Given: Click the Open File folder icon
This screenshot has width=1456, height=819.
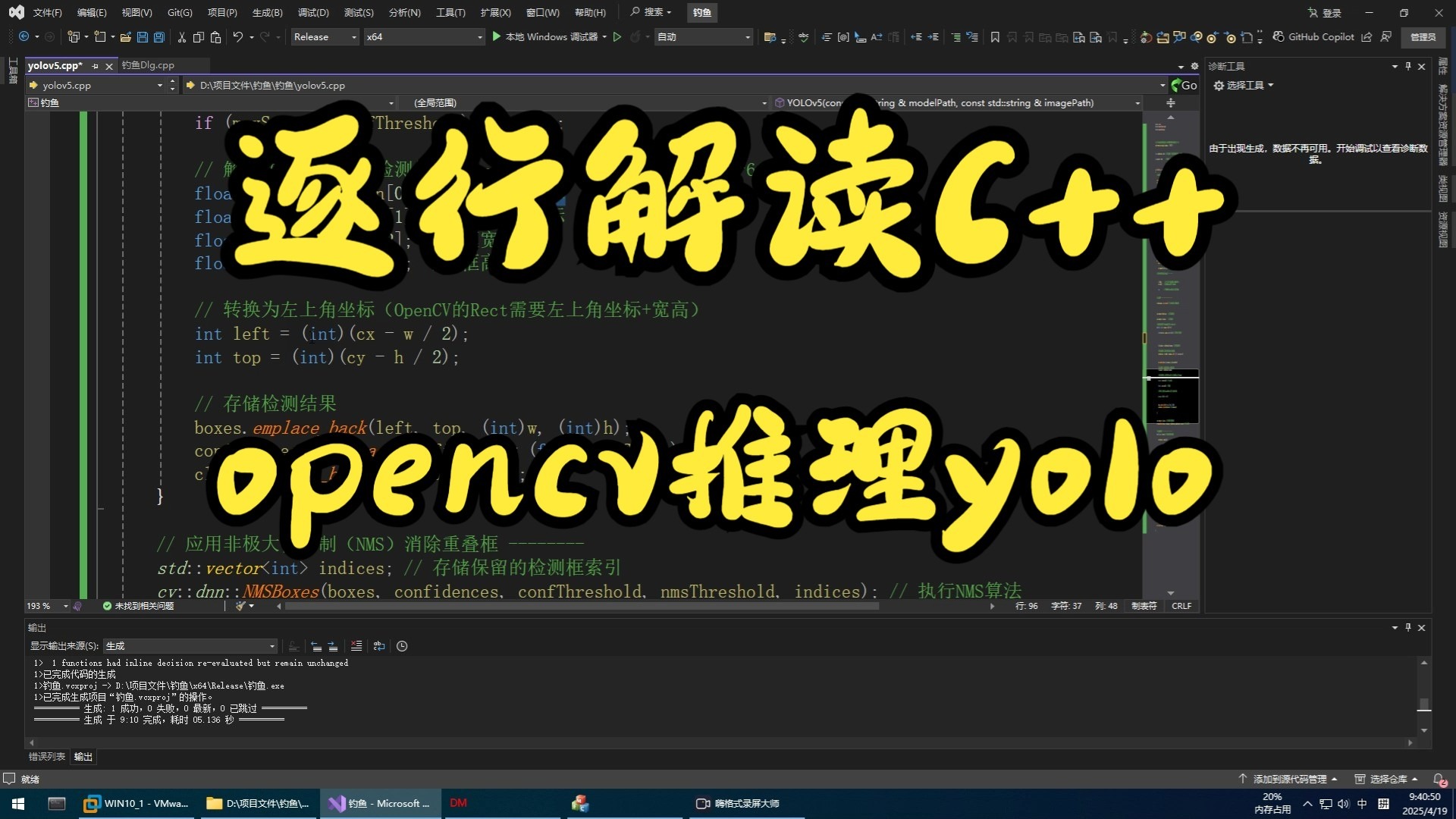Looking at the screenshot, I should click(x=126, y=36).
